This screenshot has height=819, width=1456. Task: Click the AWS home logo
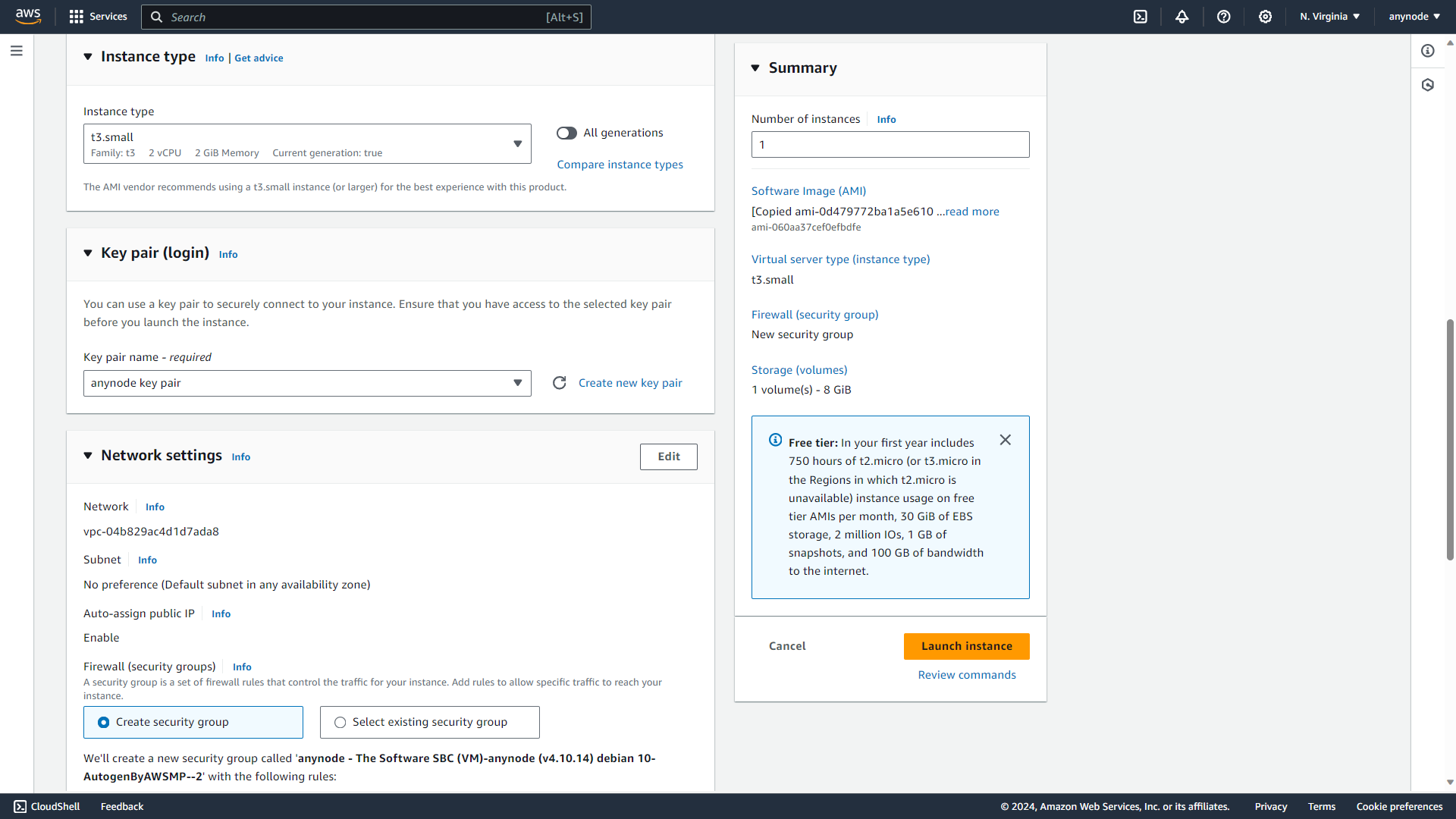[27, 16]
